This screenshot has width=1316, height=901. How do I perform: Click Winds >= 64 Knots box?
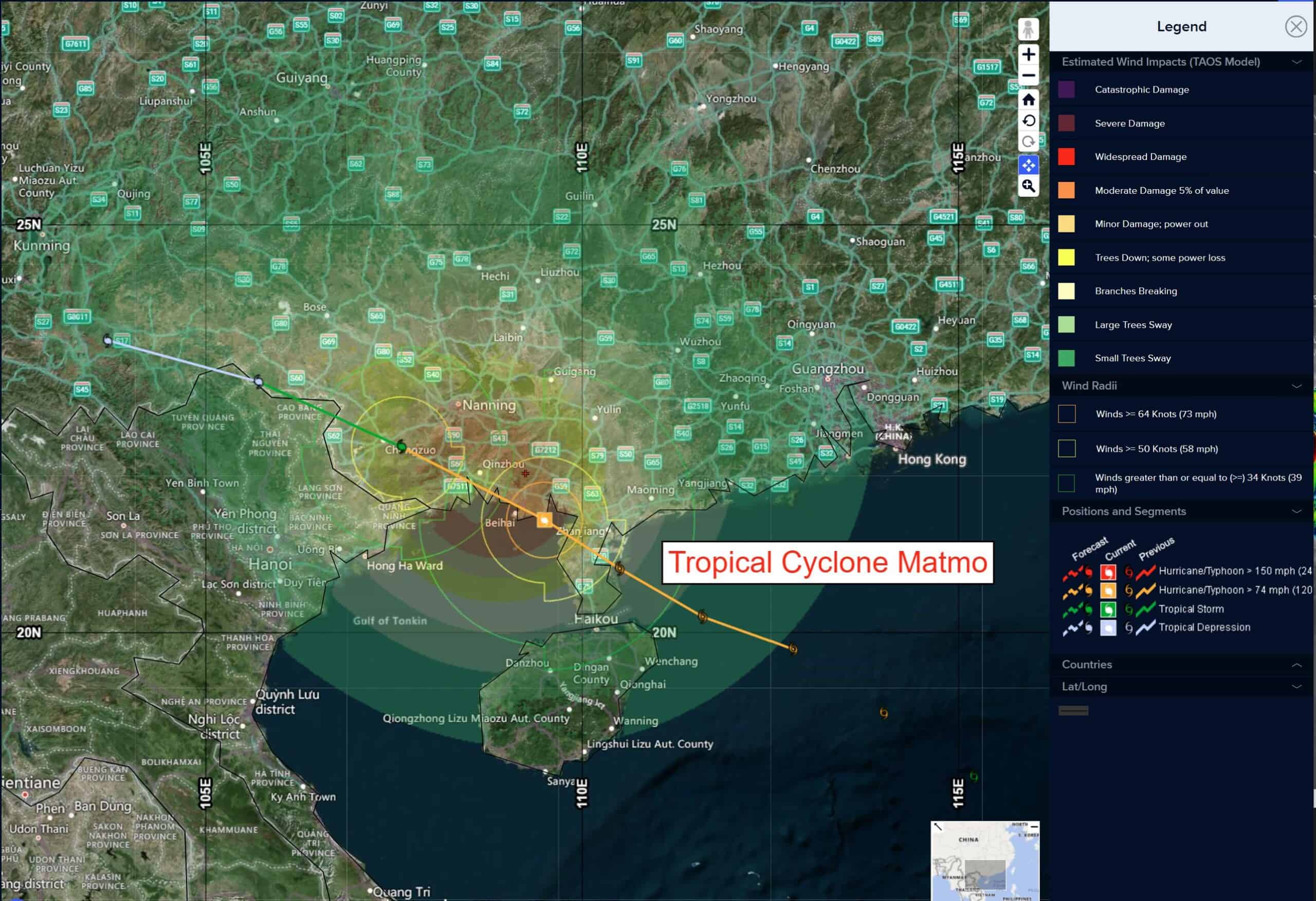pos(1066,414)
